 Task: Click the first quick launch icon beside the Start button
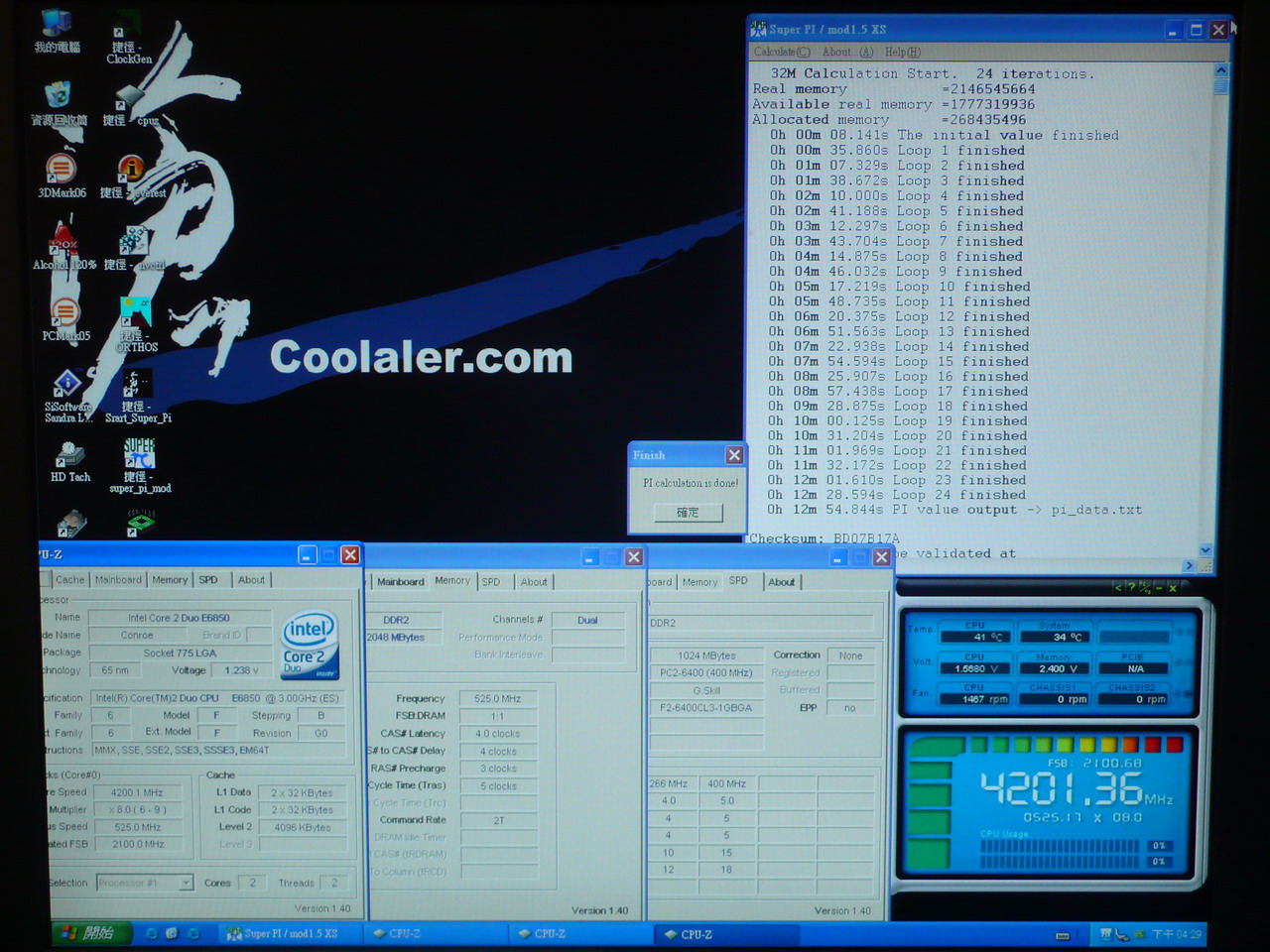click(151, 933)
